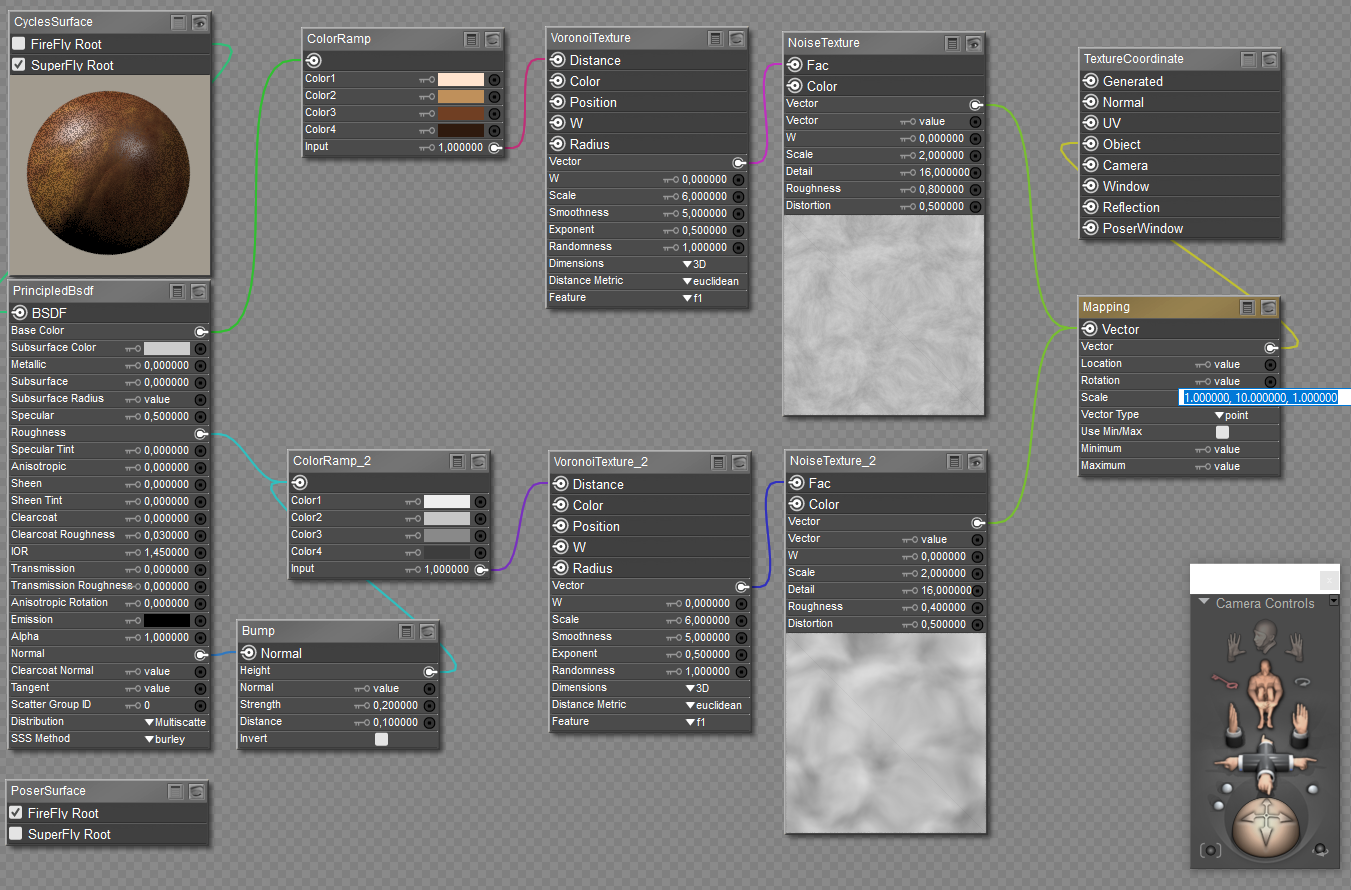Toggle CyclesSurface FireFly Root checkbox
This screenshot has width=1351, height=890.
click(x=18, y=44)
